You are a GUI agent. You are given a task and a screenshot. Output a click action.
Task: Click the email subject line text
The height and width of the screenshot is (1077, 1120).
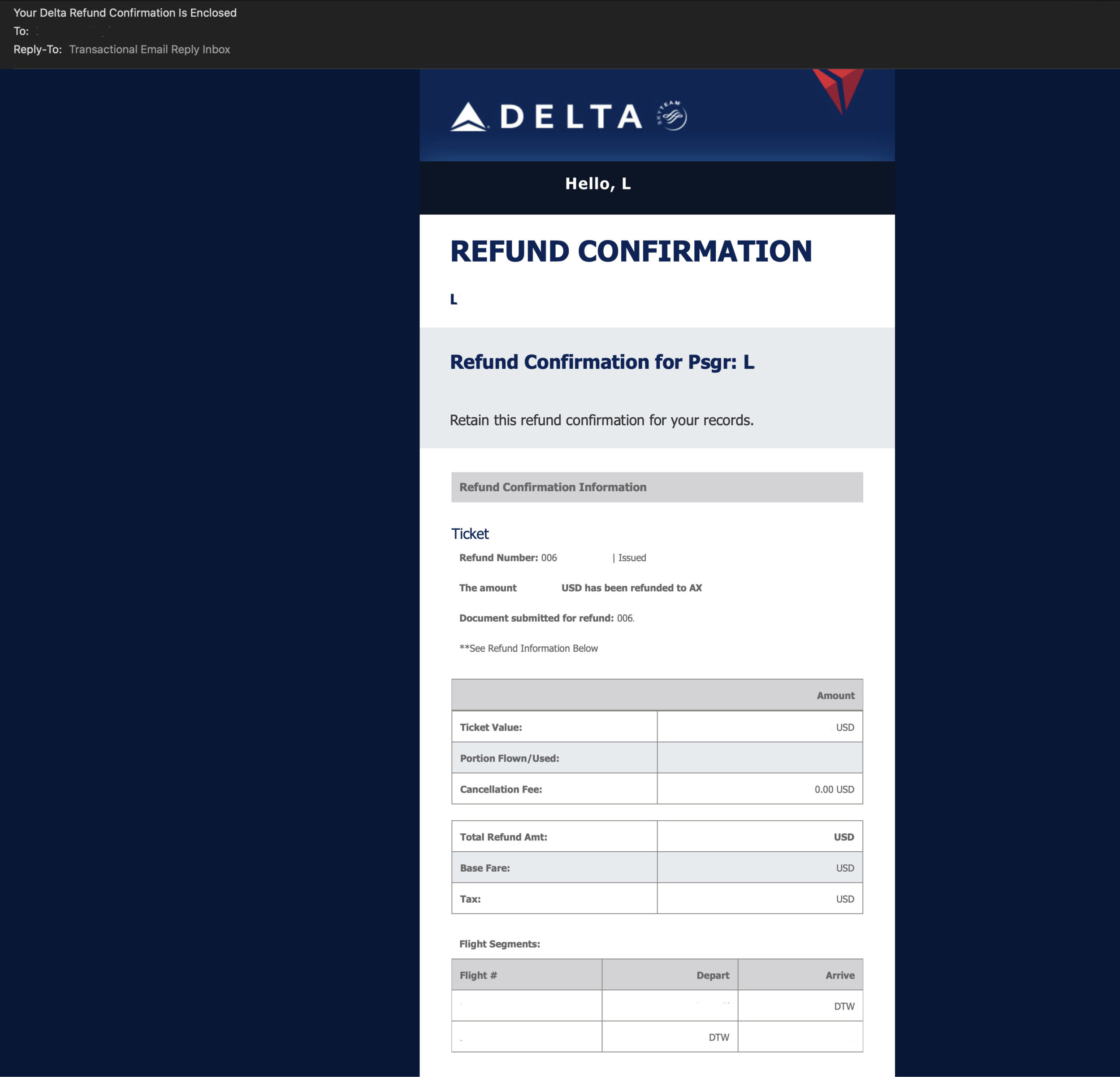click(125, 13)
